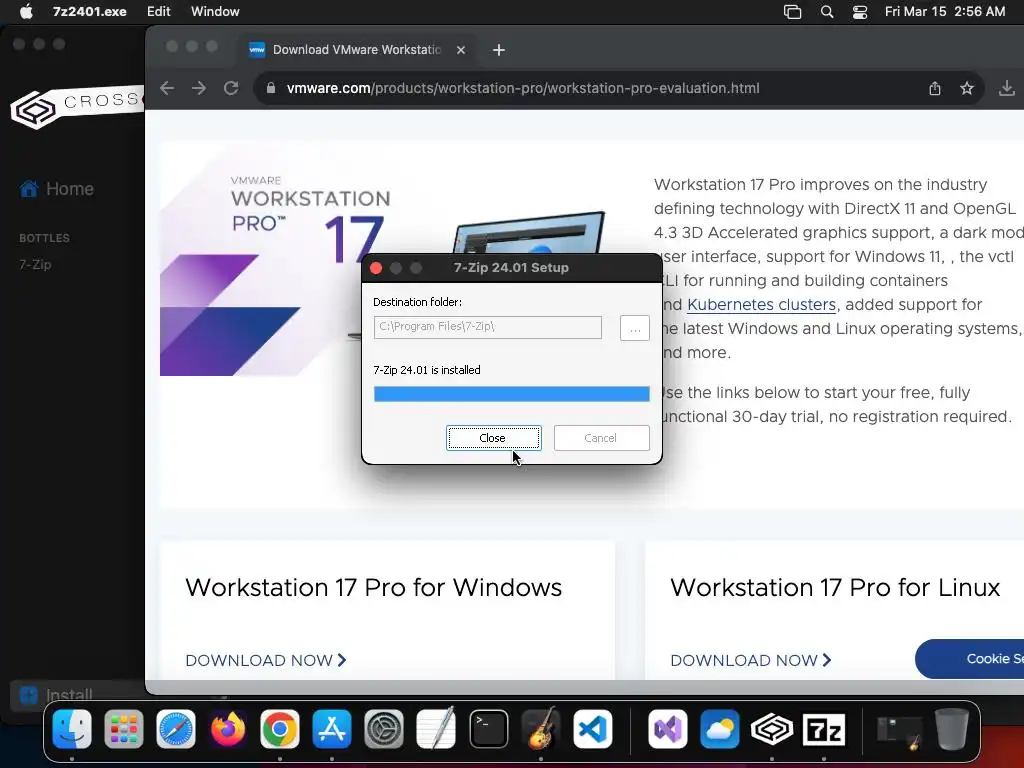Click the CrossOver logo

[77, 106]
